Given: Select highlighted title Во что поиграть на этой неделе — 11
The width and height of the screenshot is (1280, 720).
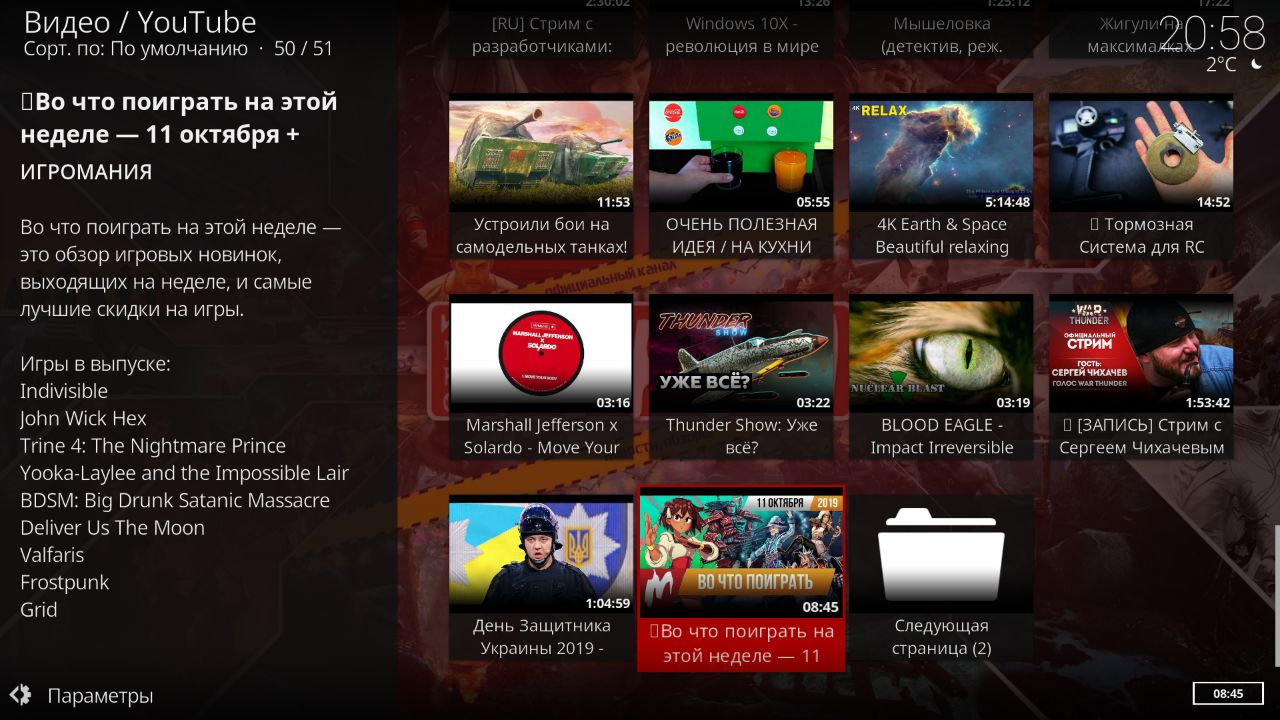Looking at the screenshot, I should click(741, 644).
